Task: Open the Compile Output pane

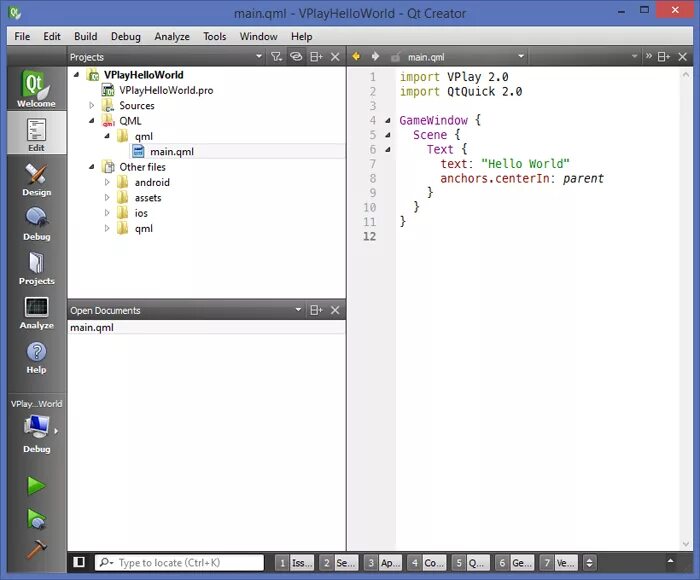Action: click(427, 563)
